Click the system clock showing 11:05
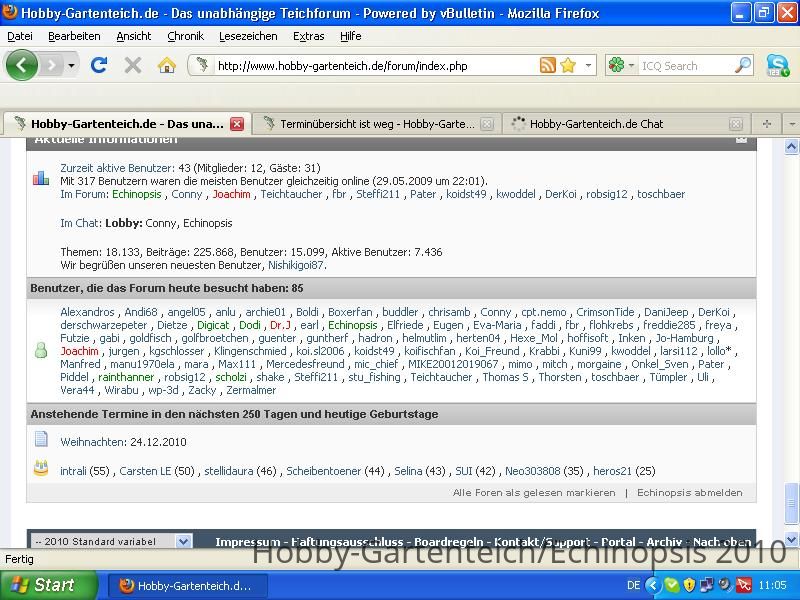The width and height of the screenshot is (800, 600). pyautogui.click(x=772, y=585)
